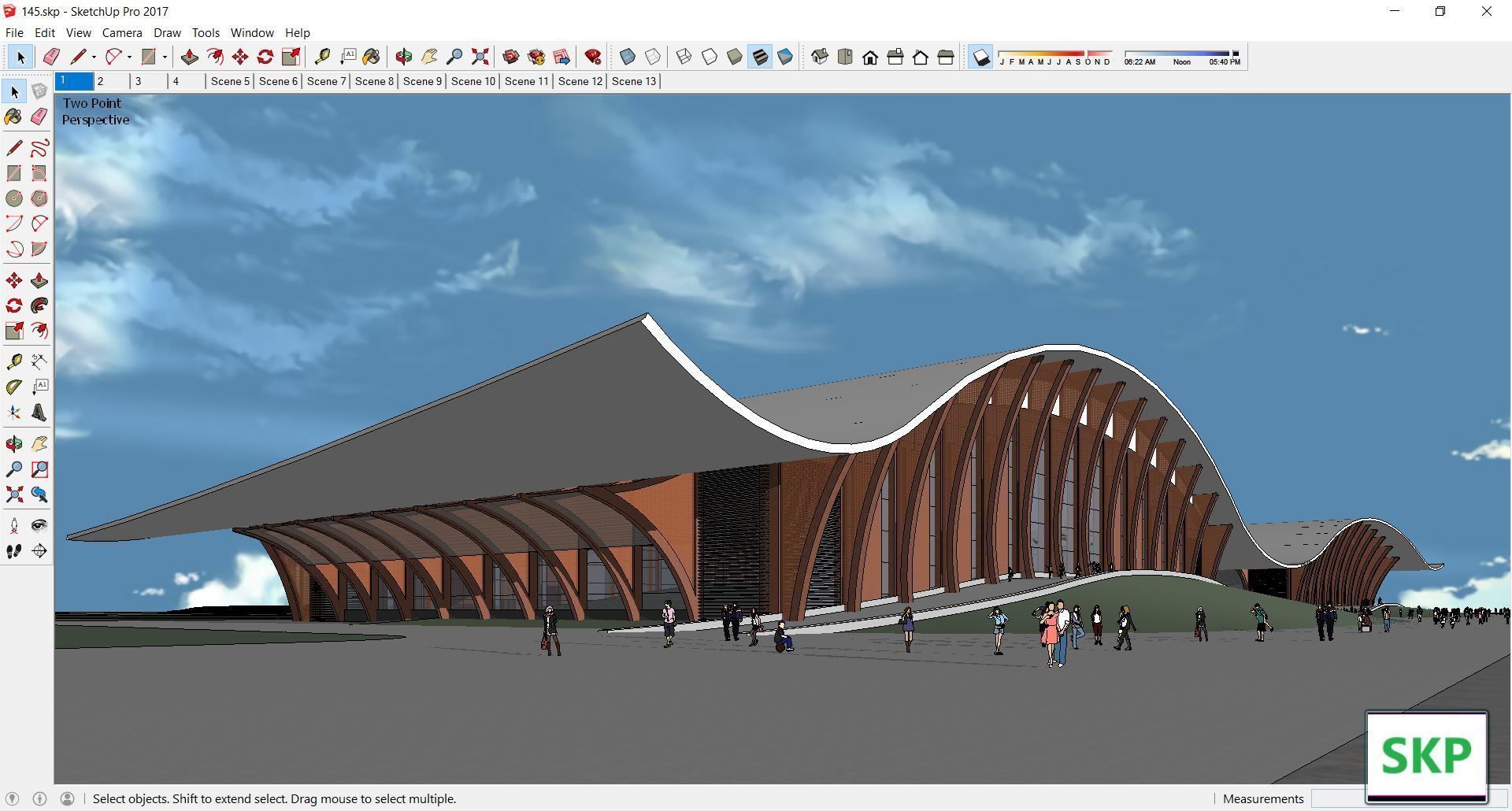Switch to the Front view
This screenshot has height=811, width=1512.
pyautogui.click(x=870, y=57)
